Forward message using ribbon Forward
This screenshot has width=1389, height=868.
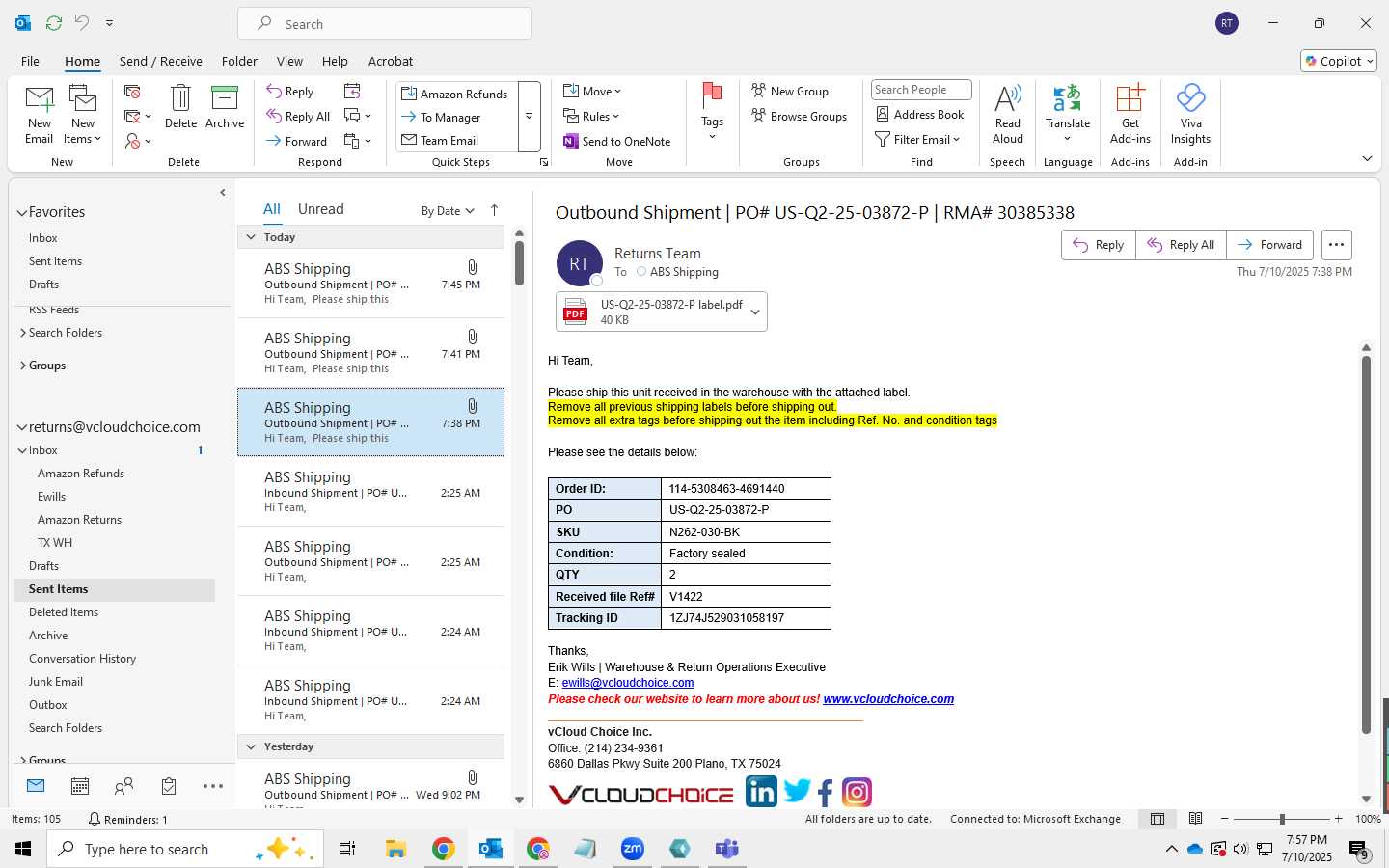pos(297,141)
